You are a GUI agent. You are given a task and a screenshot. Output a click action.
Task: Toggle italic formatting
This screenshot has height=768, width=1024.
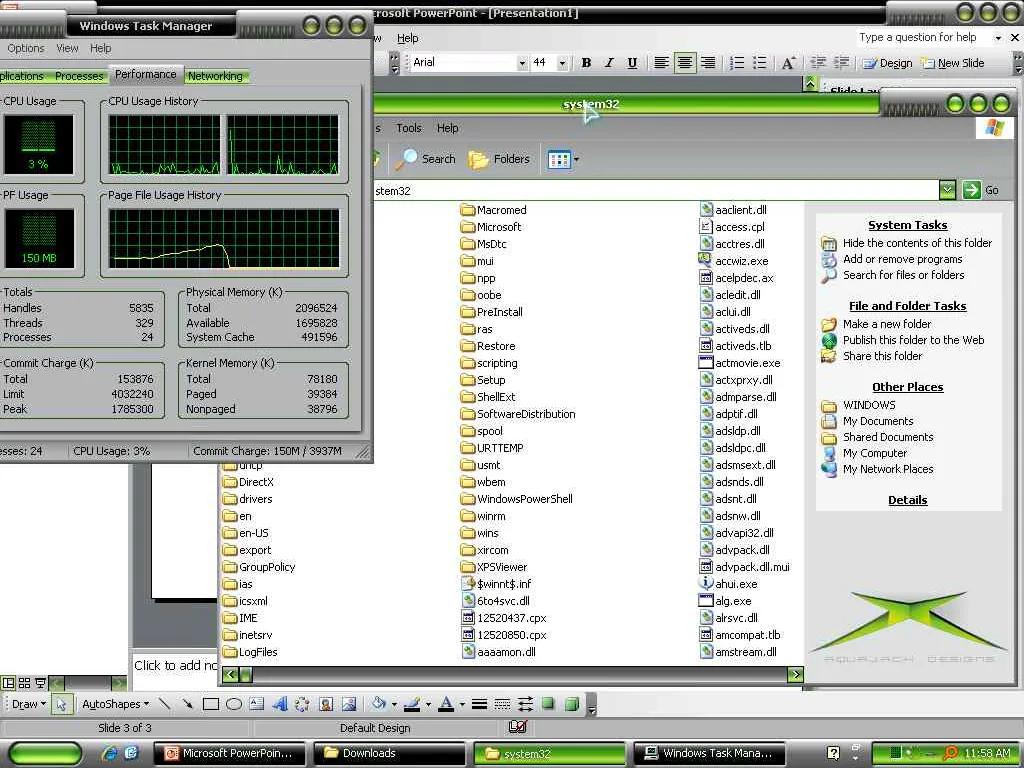click(609, 63)
